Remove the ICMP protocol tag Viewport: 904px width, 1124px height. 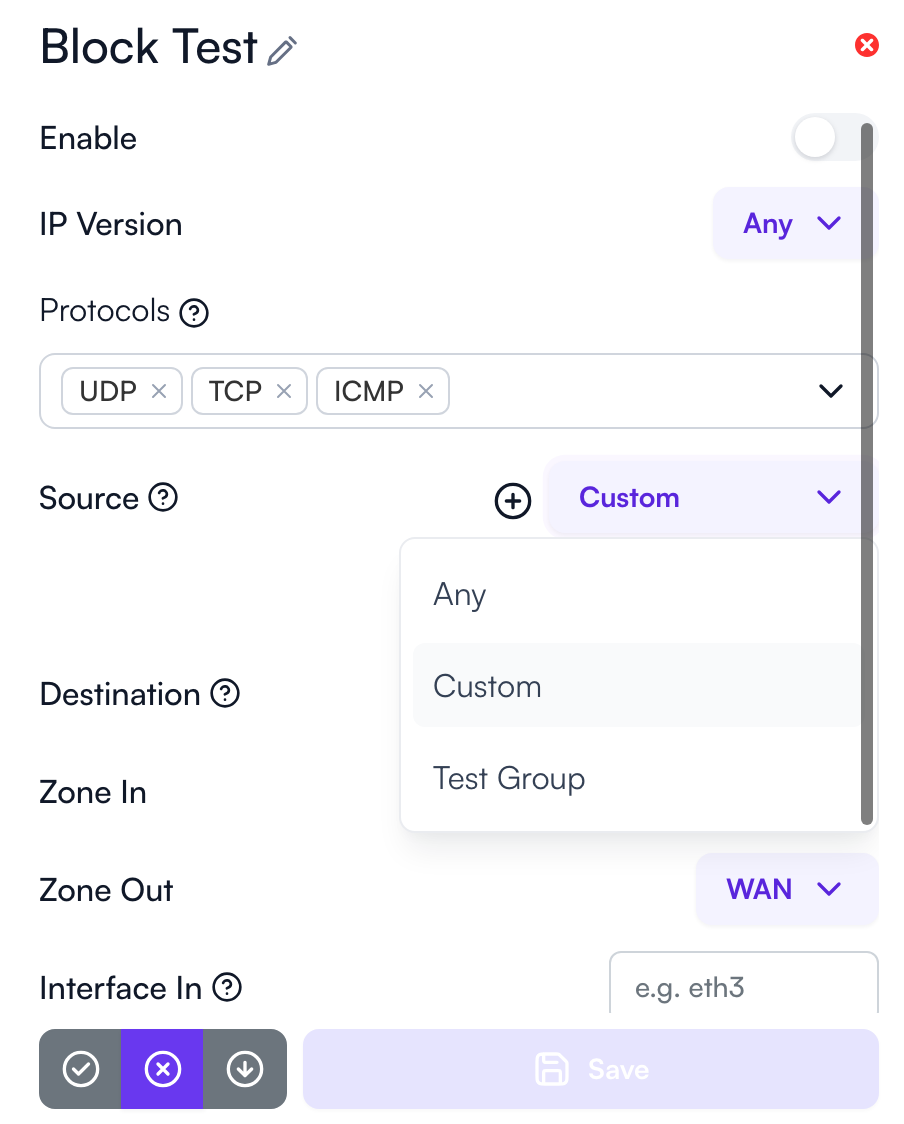pos(426,391)
